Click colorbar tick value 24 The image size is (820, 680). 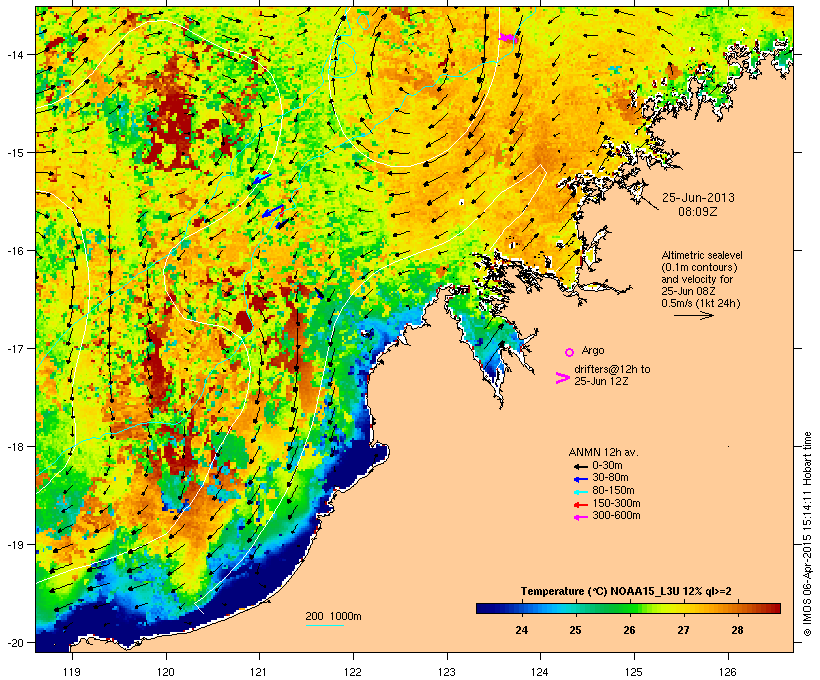pos(521,630)
